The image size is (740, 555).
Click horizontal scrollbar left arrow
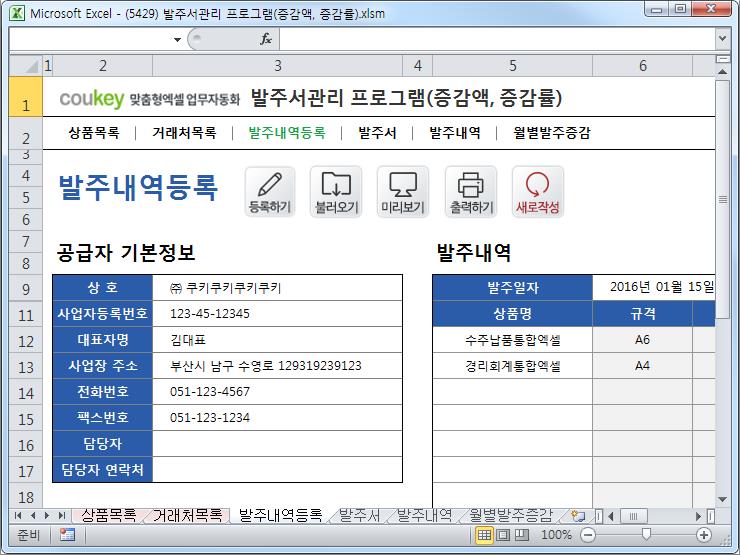[611, 516]
